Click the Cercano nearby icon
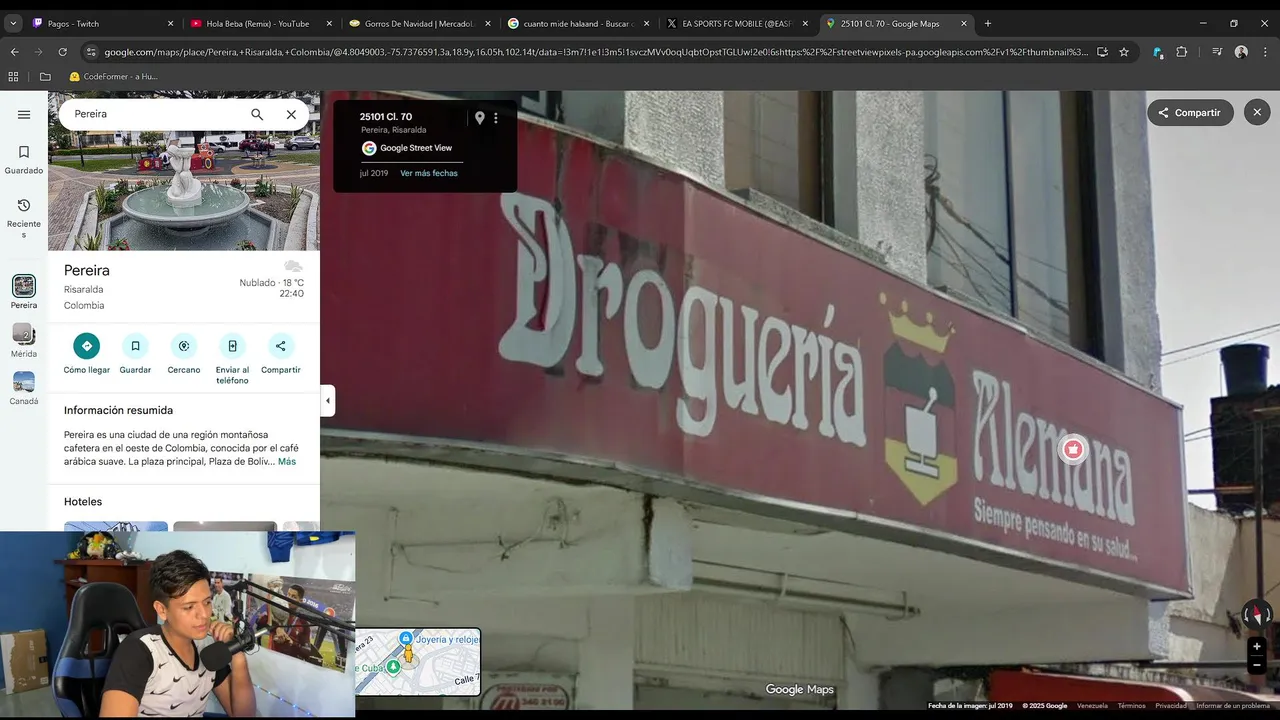1280x720 pixels. click(x=184, y=346)
